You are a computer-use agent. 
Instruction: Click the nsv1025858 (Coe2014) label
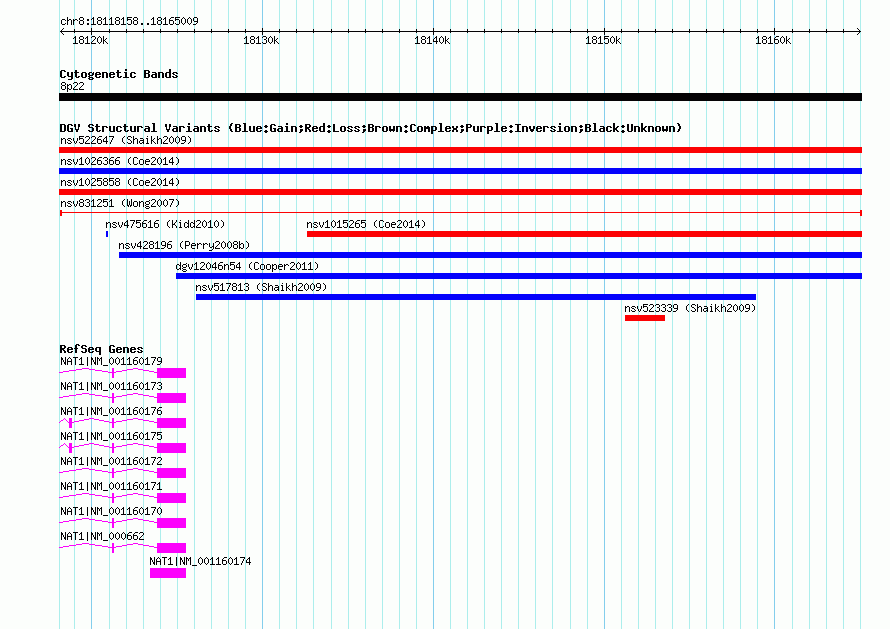pyautogui.click(x=120, y=182)
